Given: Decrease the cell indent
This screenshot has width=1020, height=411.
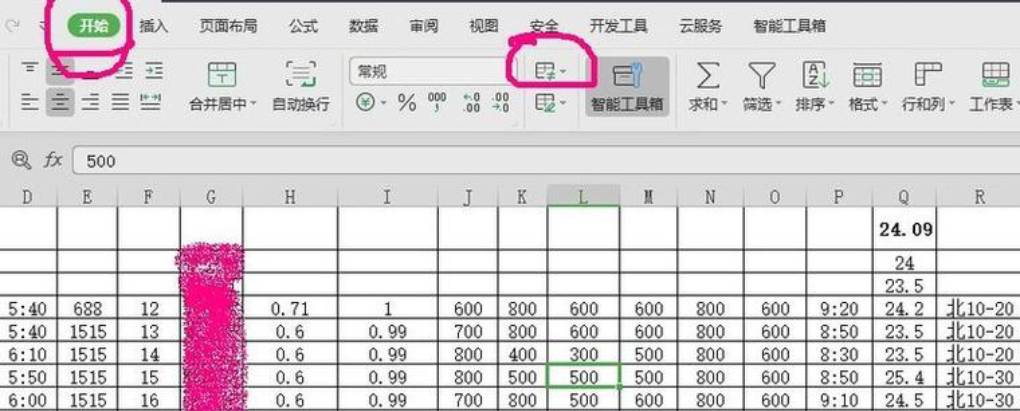Looking at the screenshot, I should tap(124, 70).
